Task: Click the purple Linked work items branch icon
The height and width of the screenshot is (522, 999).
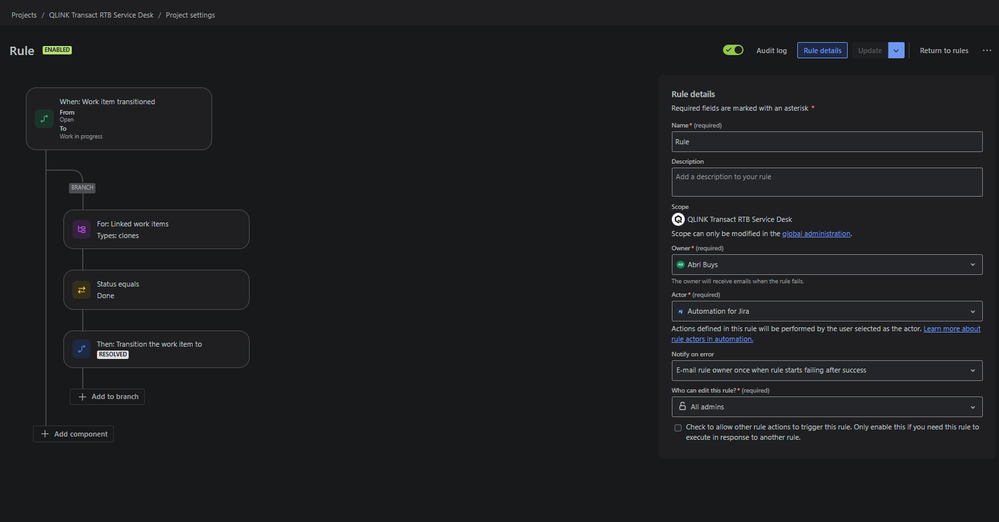Action: [82, 229]
